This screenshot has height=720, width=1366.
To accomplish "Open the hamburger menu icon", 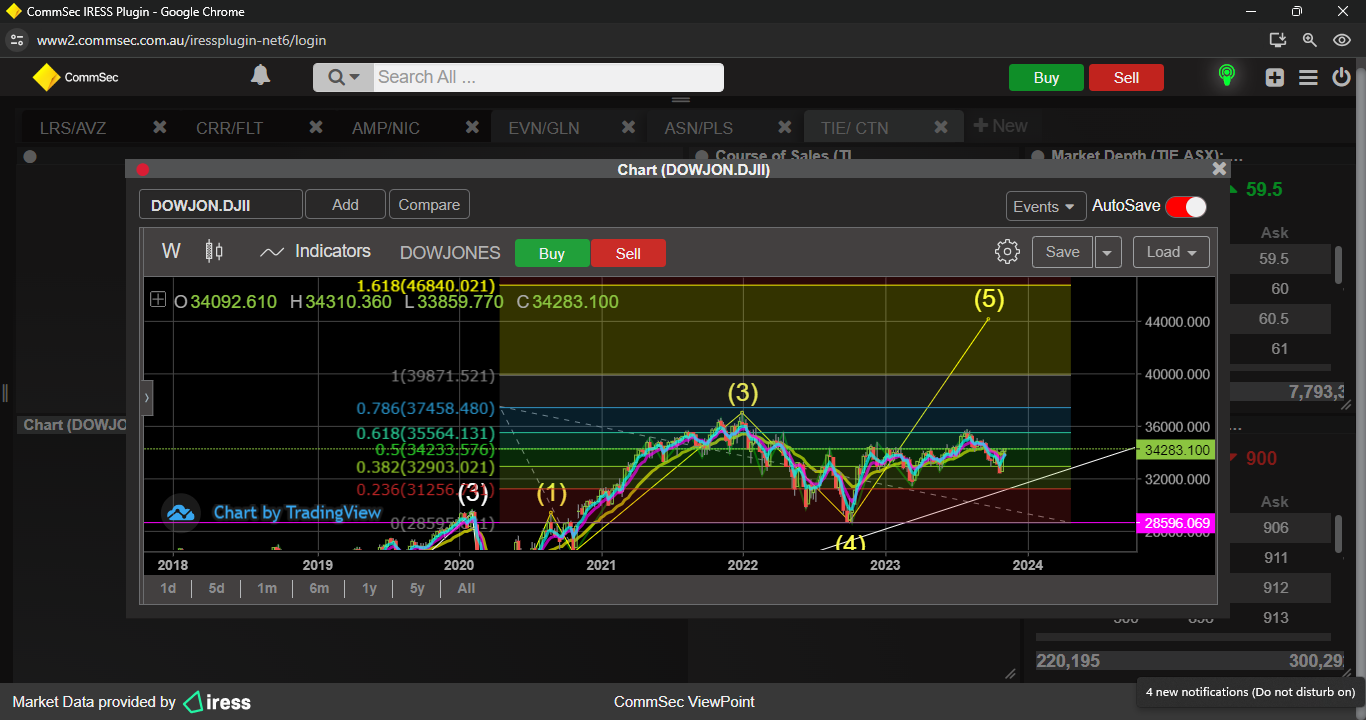I will 1308,77.
